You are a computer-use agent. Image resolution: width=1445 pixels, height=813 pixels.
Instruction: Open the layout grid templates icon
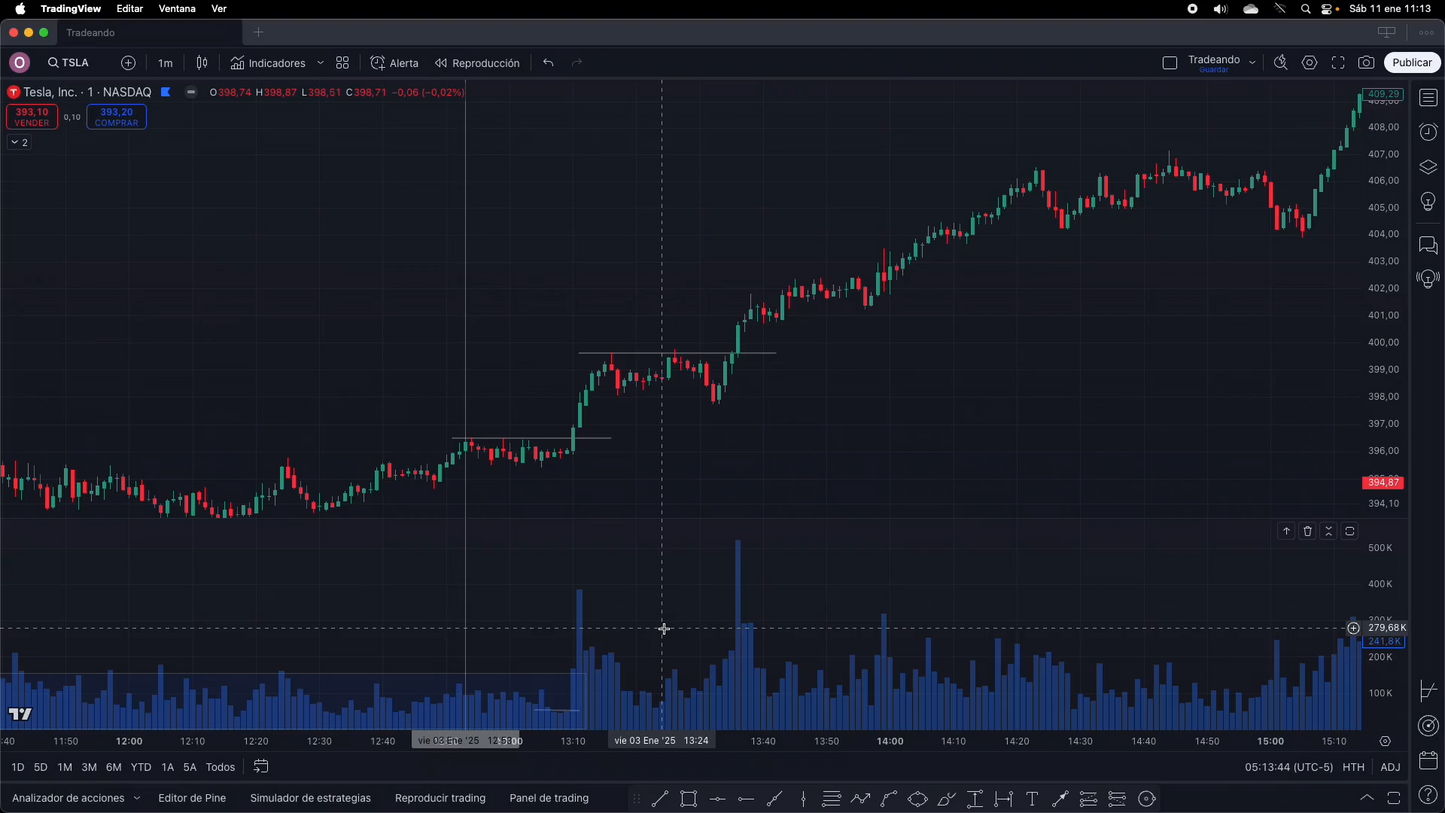pyautogui.click(x=343, y=63)
